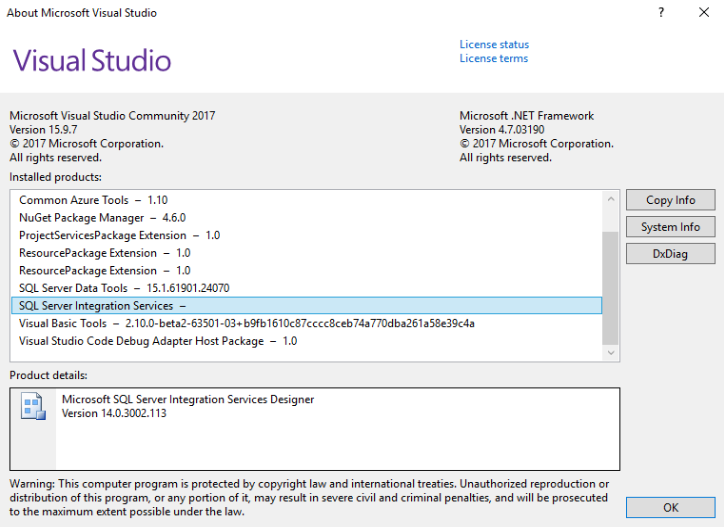Click the help question mark icon
The image size is (724, 527).
(x=661, y=12)
